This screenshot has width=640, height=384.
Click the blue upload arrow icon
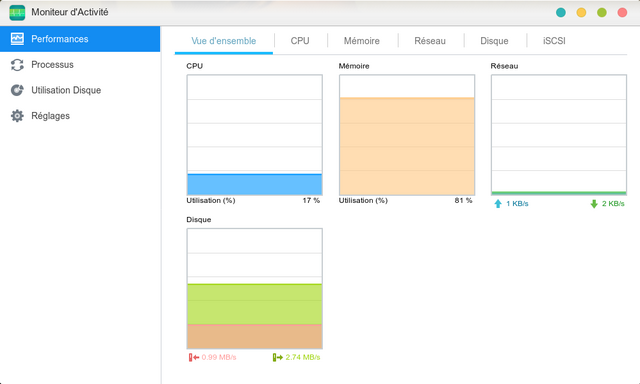pos(498,204)
